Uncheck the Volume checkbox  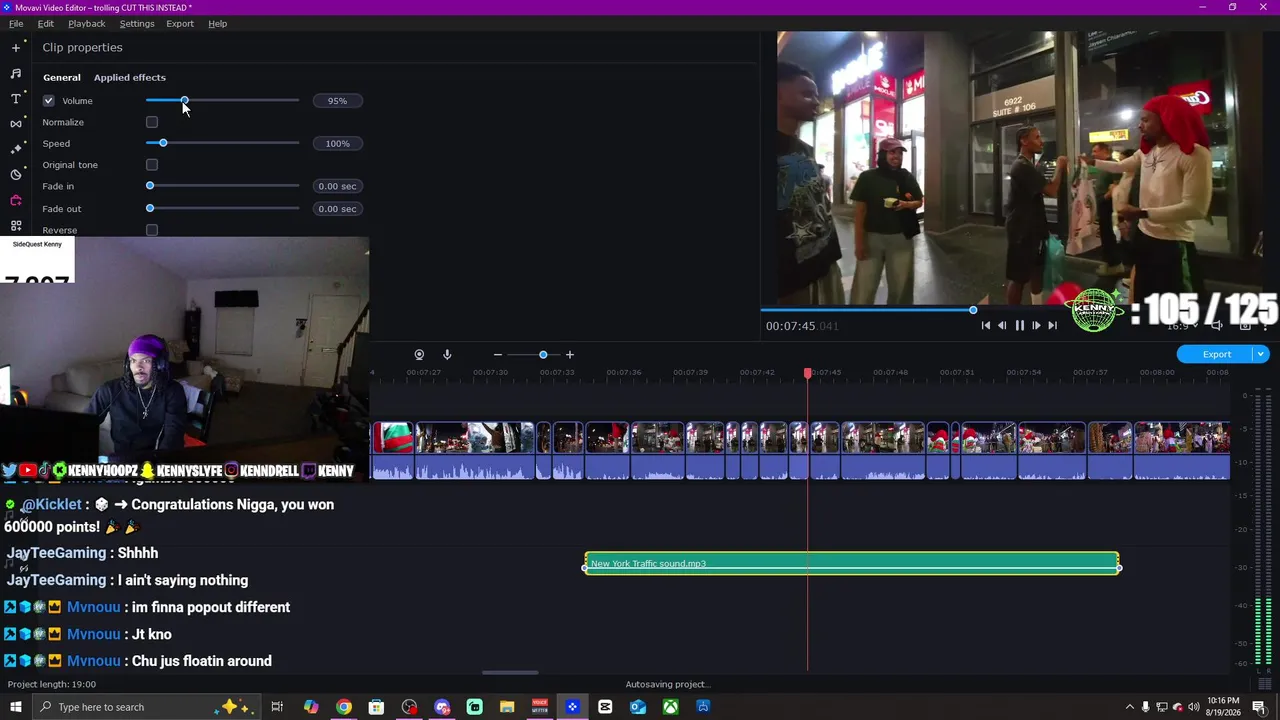[49, 101]
